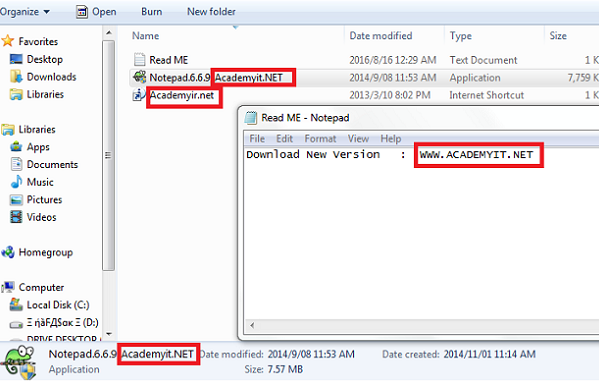Open the Pictures library icon
Viewport: 599px width, 387px height.
16,199
